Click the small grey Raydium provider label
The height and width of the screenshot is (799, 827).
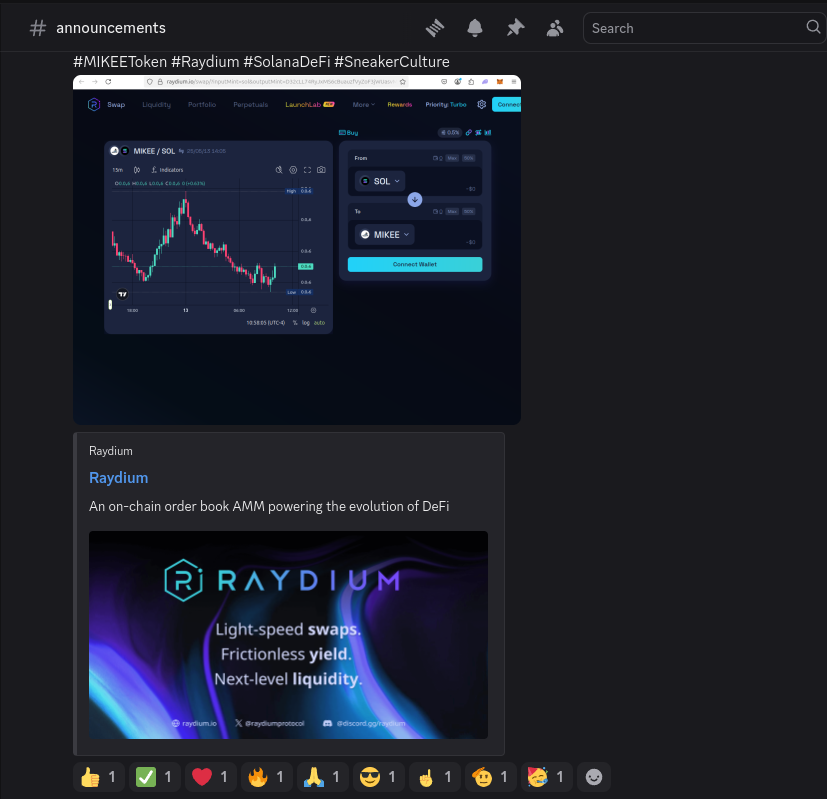pyautogui.click(x=111, y=451)
